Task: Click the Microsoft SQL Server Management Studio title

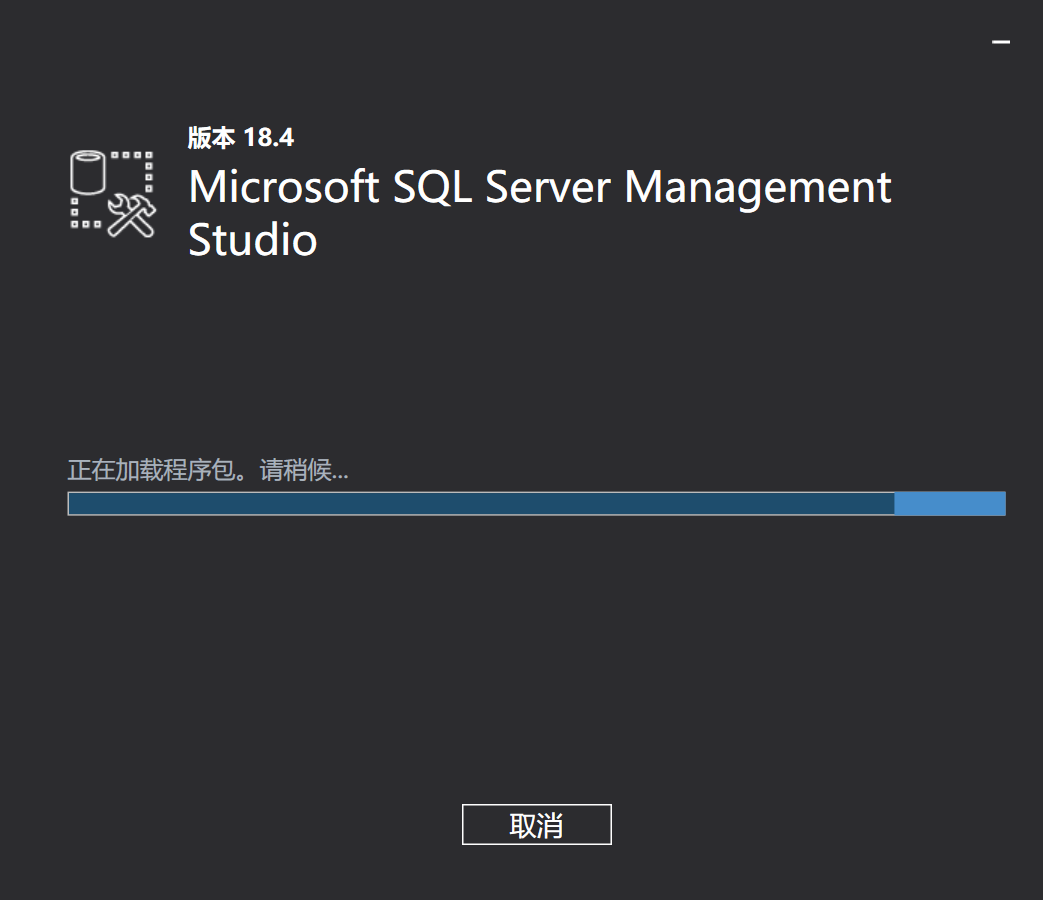Action: coord(539,213)
